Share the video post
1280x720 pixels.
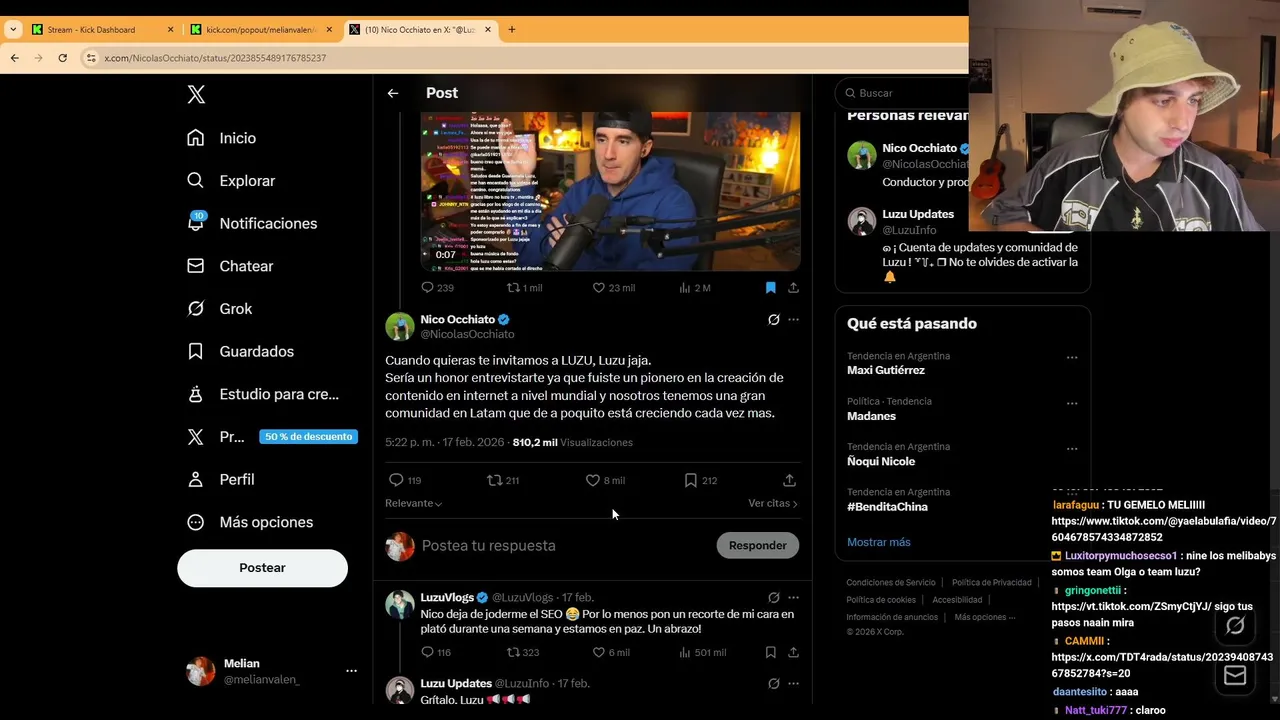pyautogui.click(x=793, y=288)
